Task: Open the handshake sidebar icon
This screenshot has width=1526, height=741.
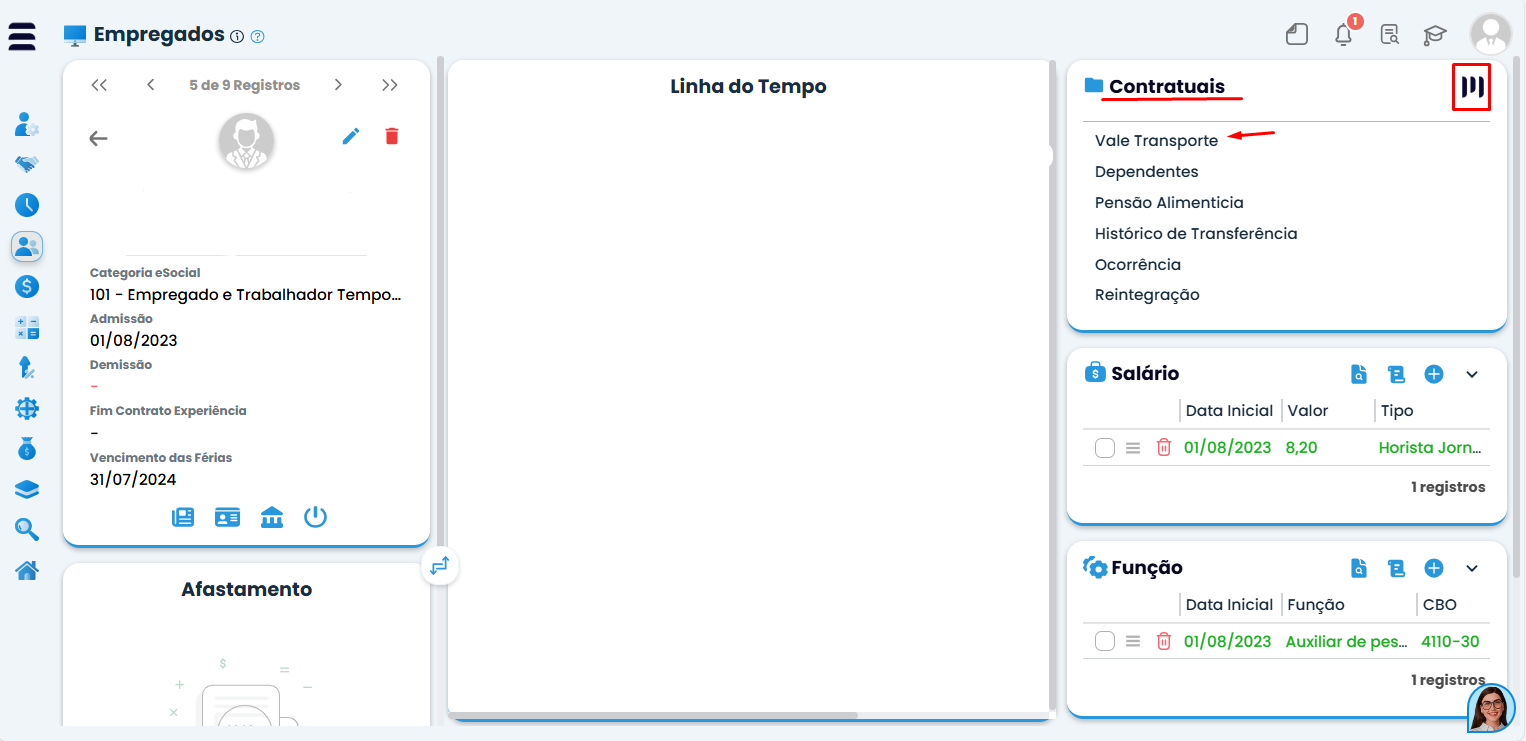Action: coord(27,164)
